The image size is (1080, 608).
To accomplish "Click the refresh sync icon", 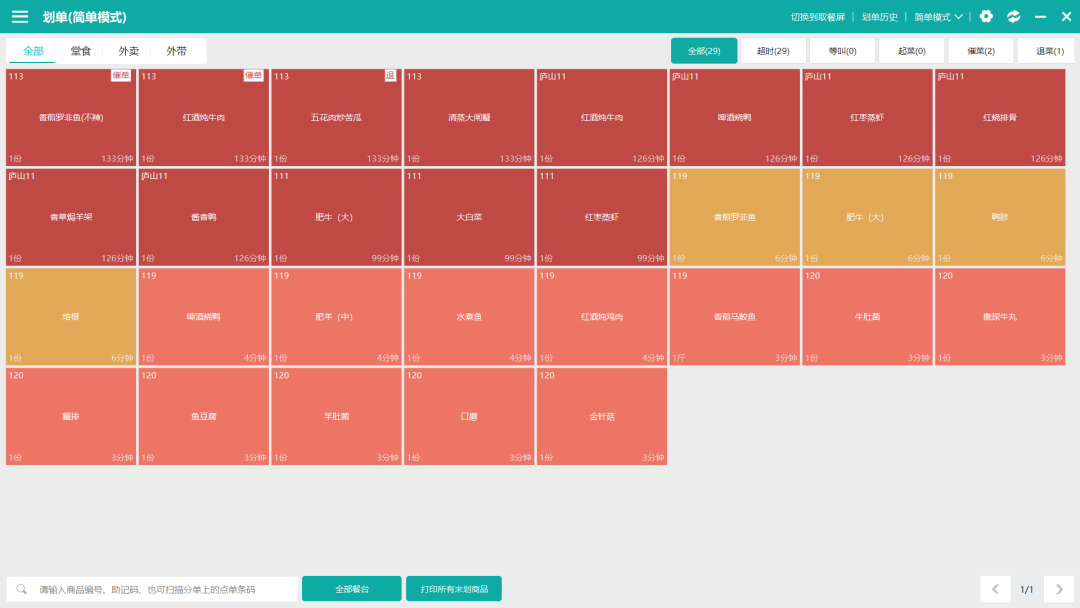I will point(1013,17).
